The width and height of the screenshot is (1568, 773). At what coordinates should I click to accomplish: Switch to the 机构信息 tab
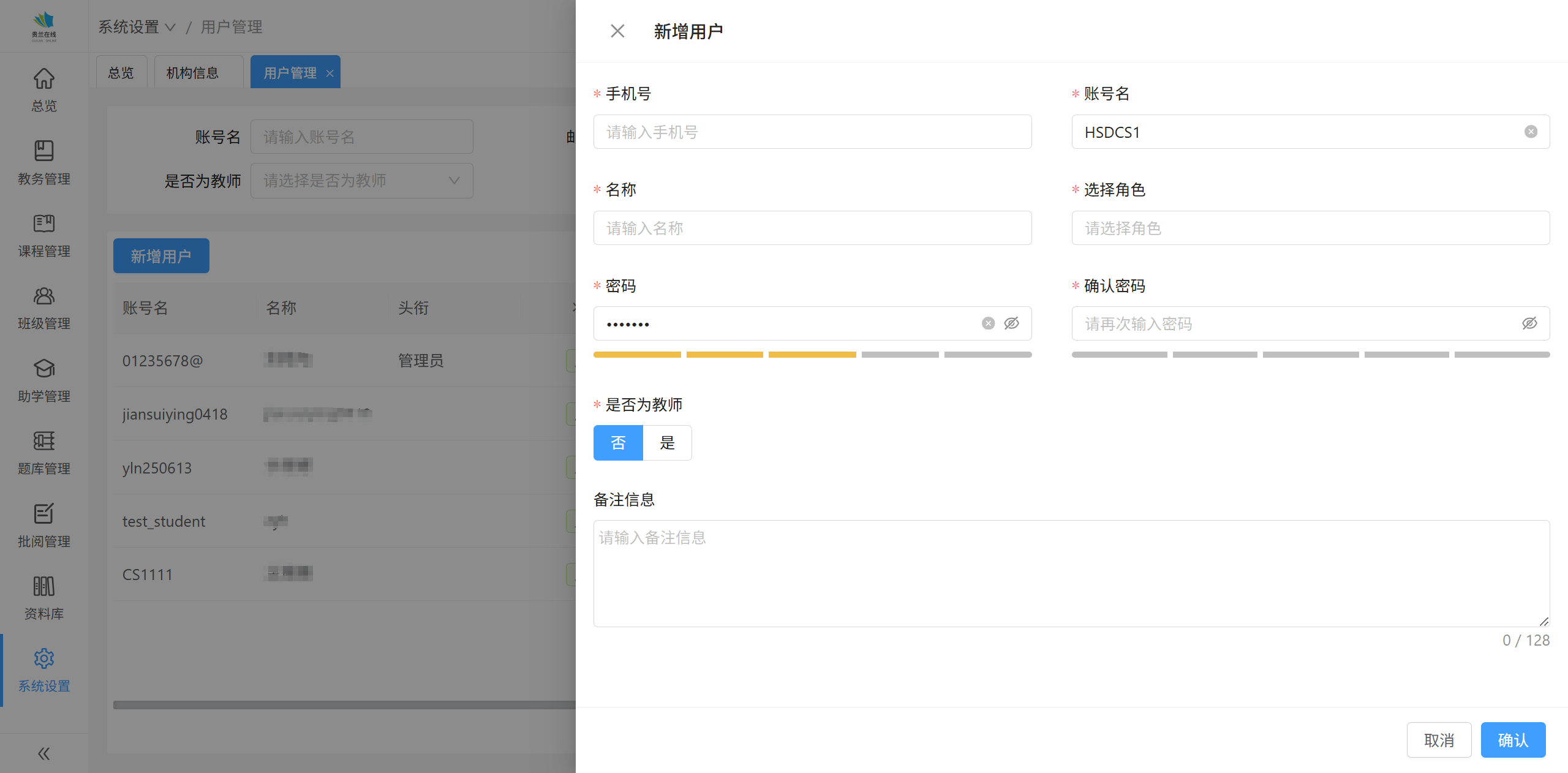tap(192, 73)
